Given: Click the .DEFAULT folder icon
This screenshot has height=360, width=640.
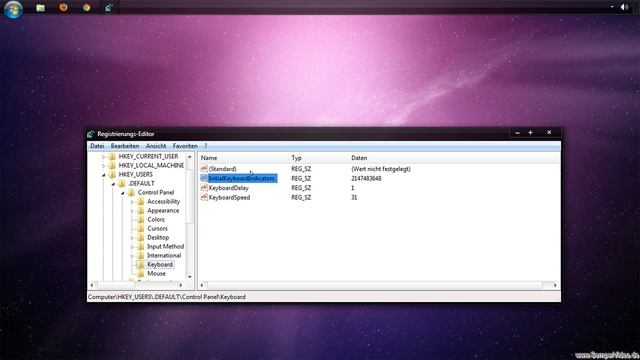Looking at the screenshot, I should click(122, 183).
